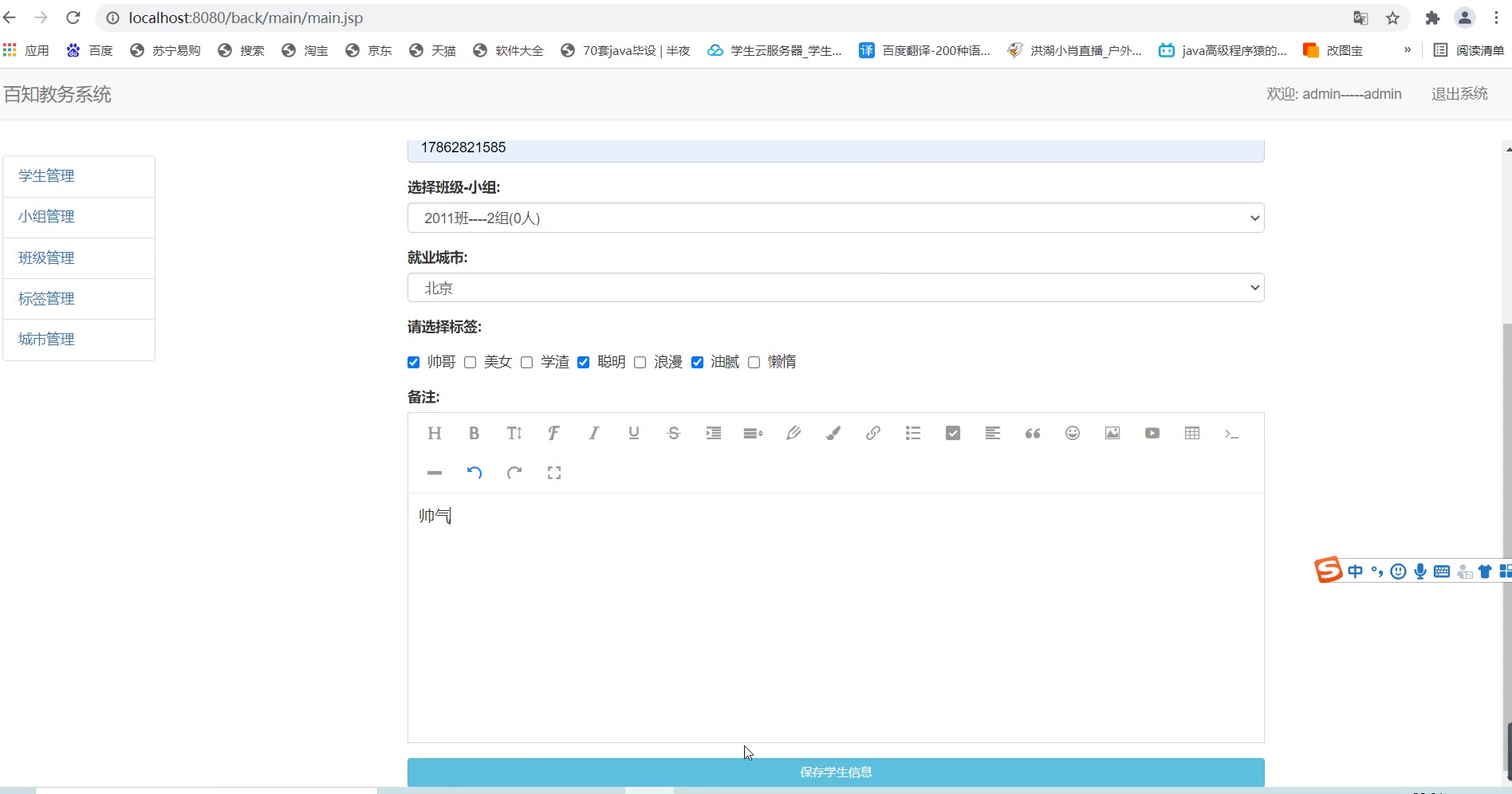Pick background color with the brush icon
1512x794 pixels.
click(x=833, y=433)
